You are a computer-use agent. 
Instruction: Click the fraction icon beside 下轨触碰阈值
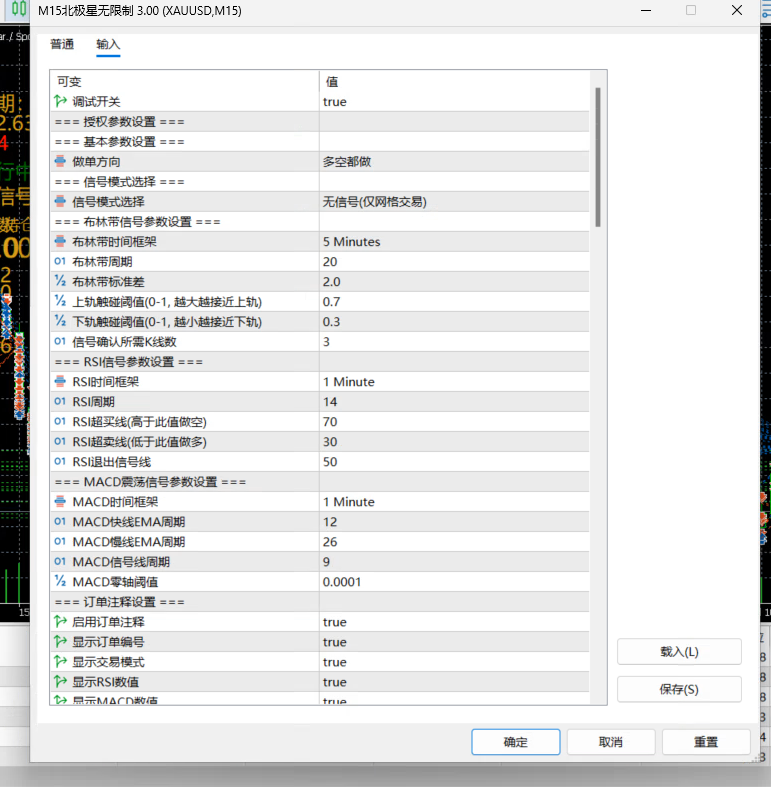60,321
